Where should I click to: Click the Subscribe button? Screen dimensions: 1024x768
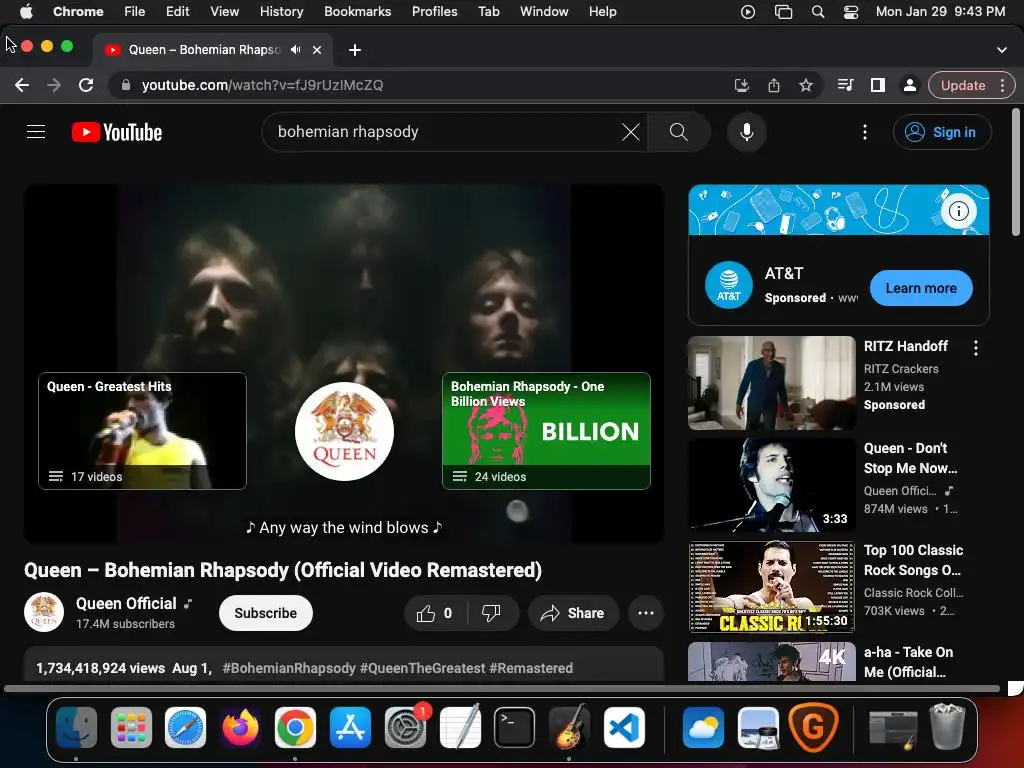coord(266,613)
